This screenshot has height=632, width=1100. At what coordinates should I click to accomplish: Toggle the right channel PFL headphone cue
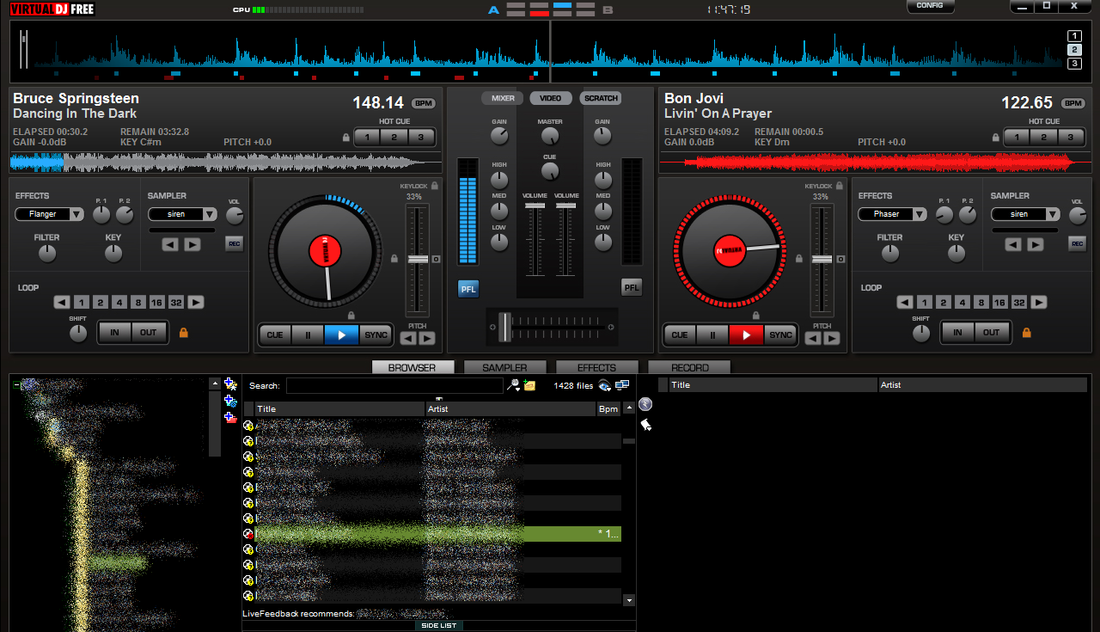(x=631, y=288)
